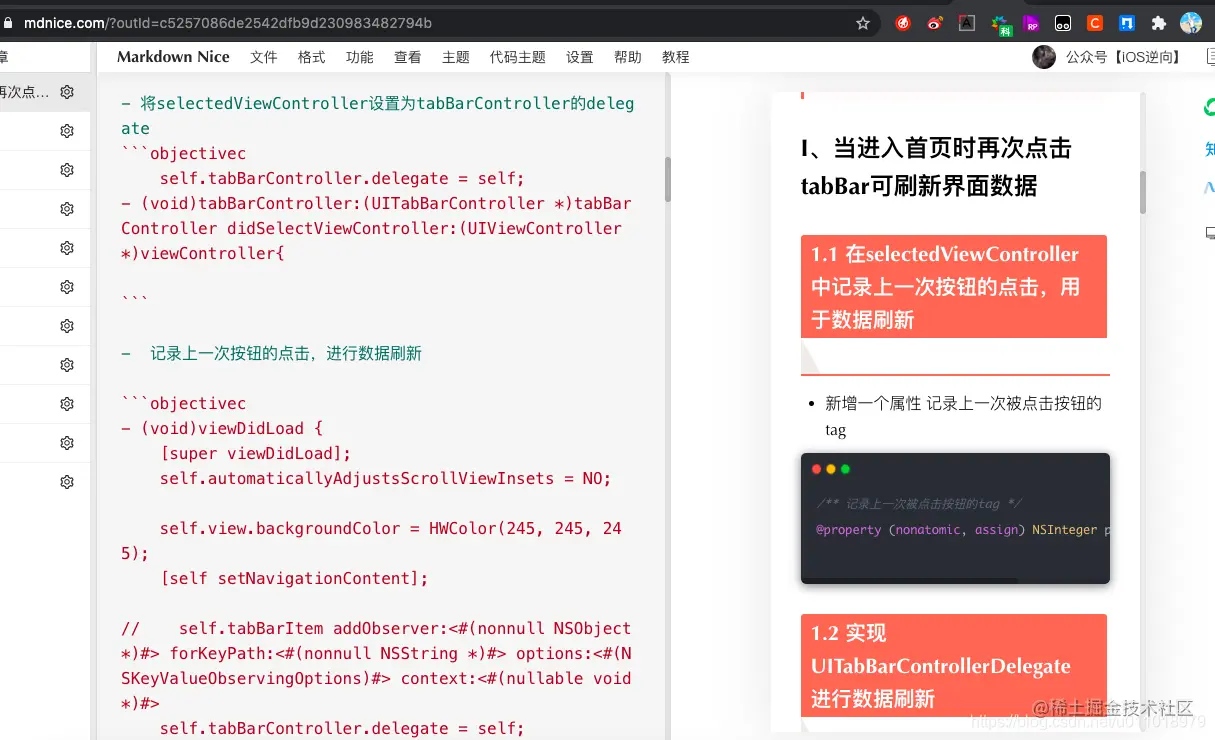
Task: Open the browser extensions puzzle-piece menu
Action: pyautogui.click(x=1158, y=22)
